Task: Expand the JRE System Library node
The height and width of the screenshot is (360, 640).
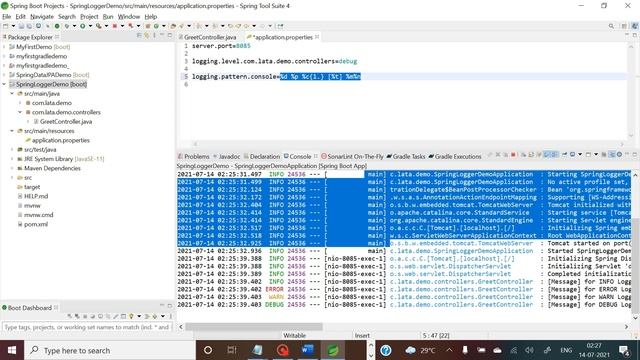Action: point(12,159)
